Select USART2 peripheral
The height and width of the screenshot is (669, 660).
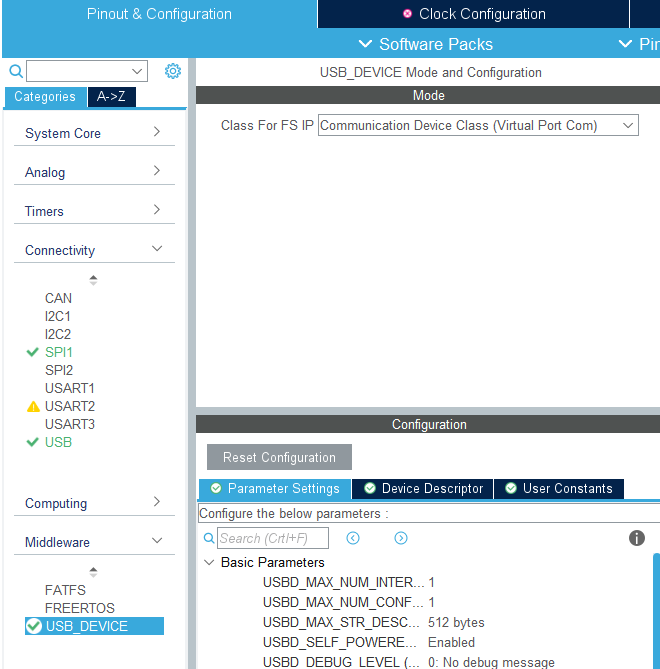click(70, 406)
